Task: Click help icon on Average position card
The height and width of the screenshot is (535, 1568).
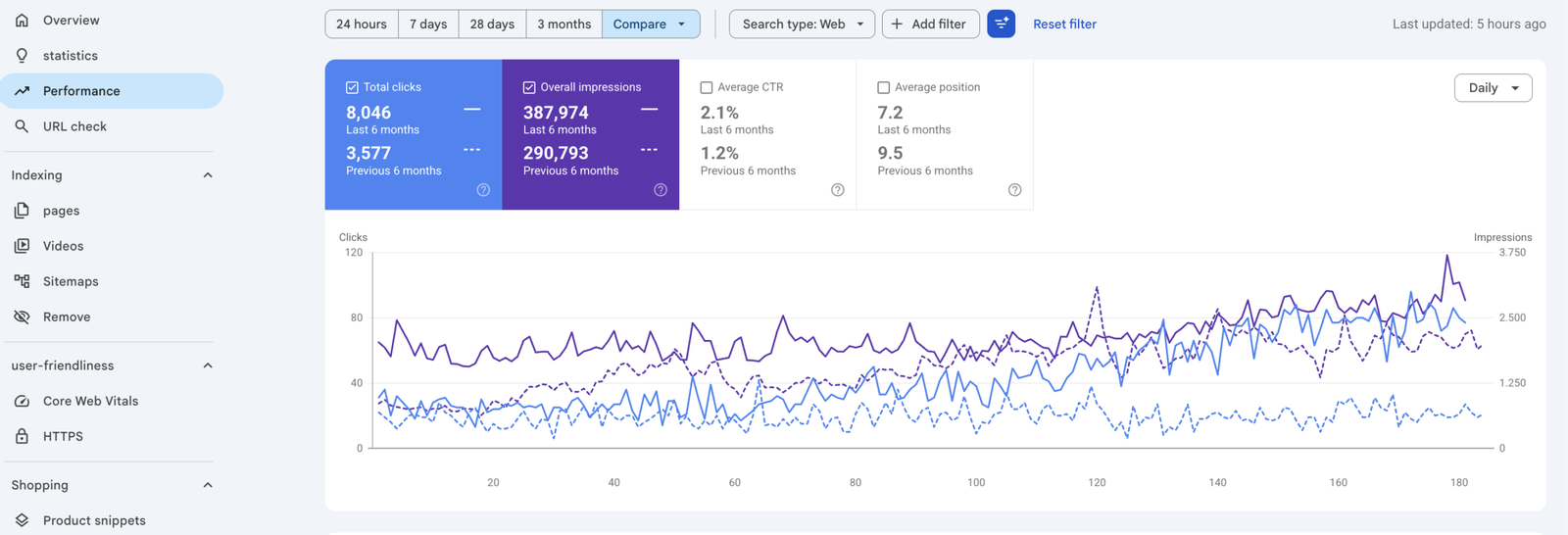Action: click(1014, 190)
